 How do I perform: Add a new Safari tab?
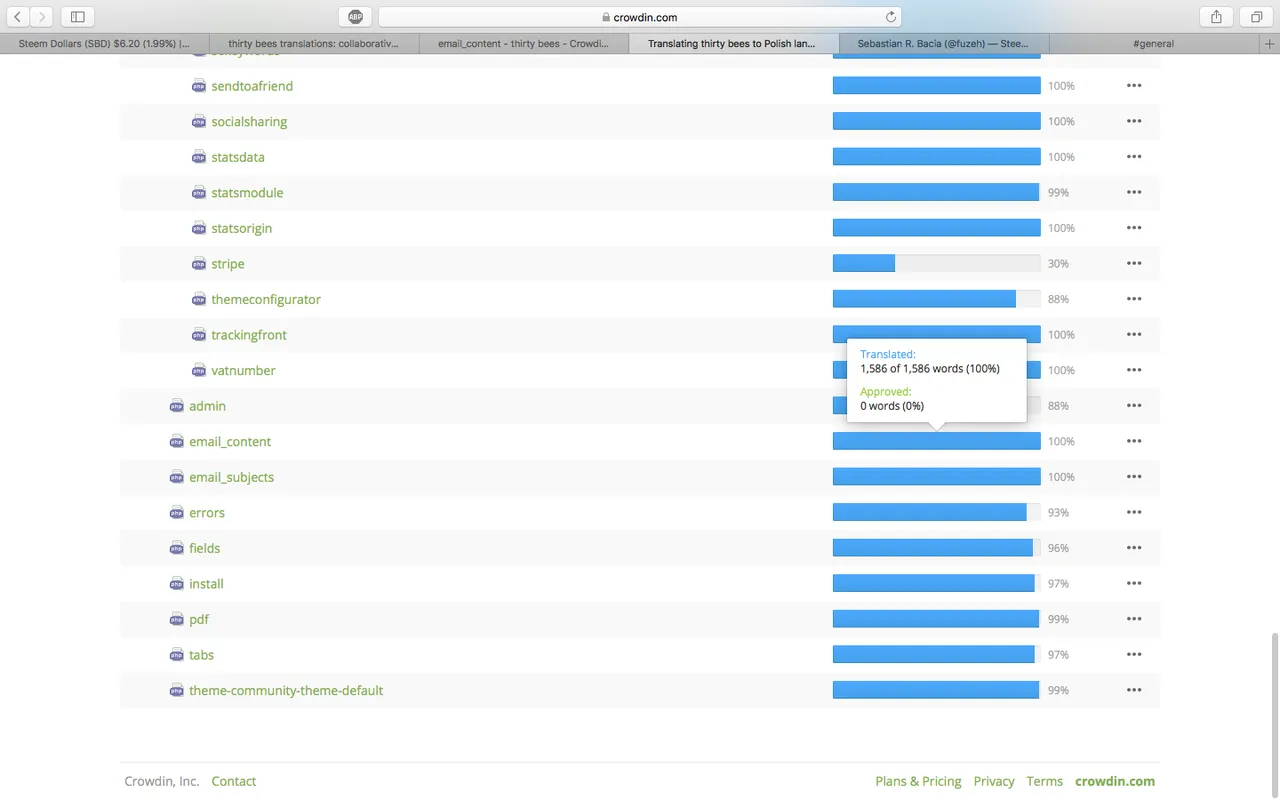coord(1270,44)
